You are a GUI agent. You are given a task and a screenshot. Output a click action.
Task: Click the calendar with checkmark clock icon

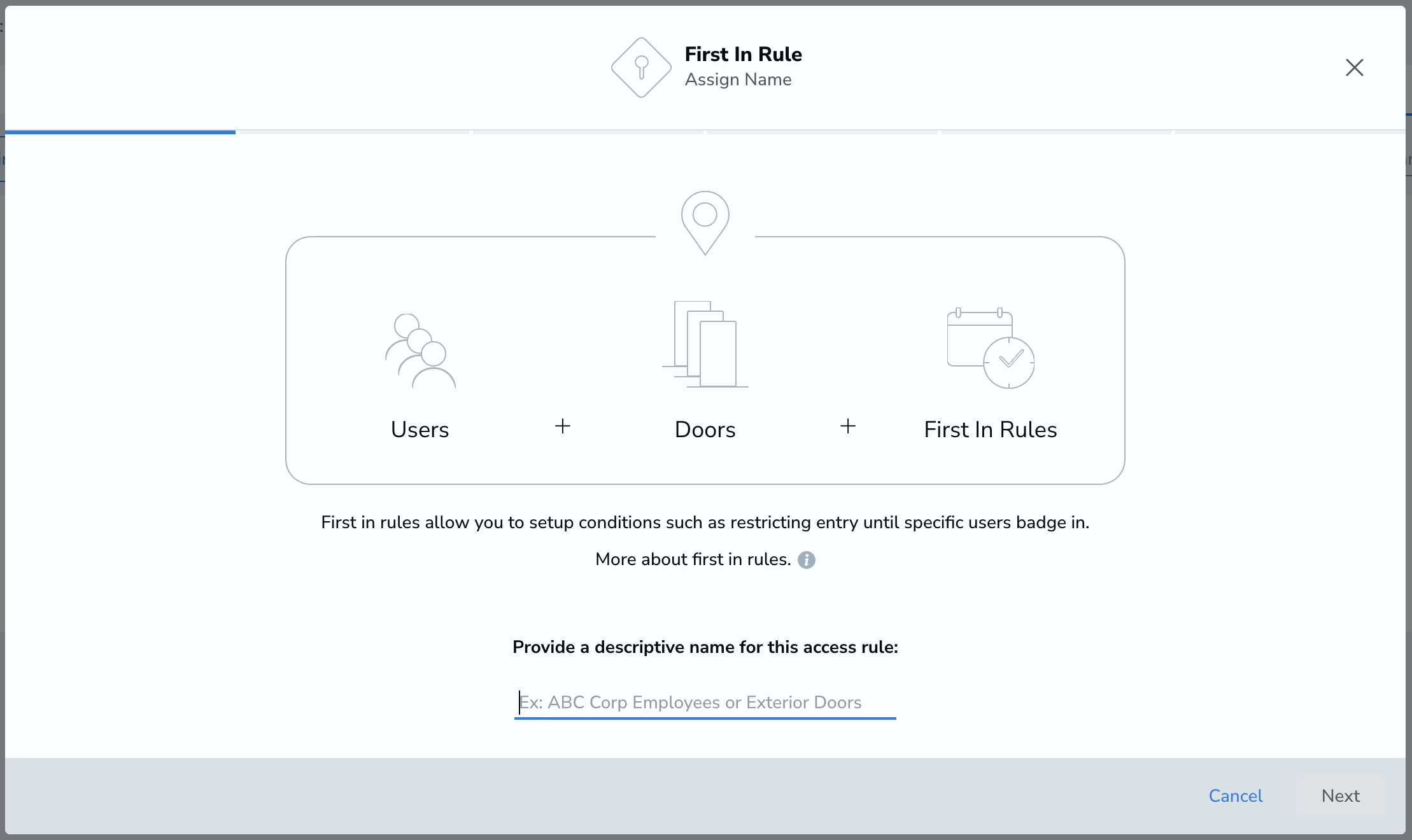pos(991,348)
